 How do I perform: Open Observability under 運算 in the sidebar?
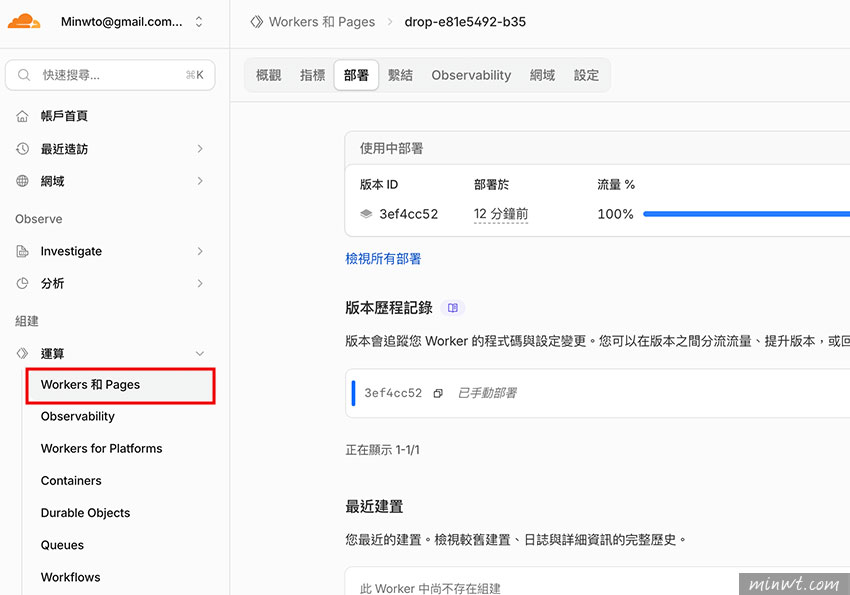(78, 417)
